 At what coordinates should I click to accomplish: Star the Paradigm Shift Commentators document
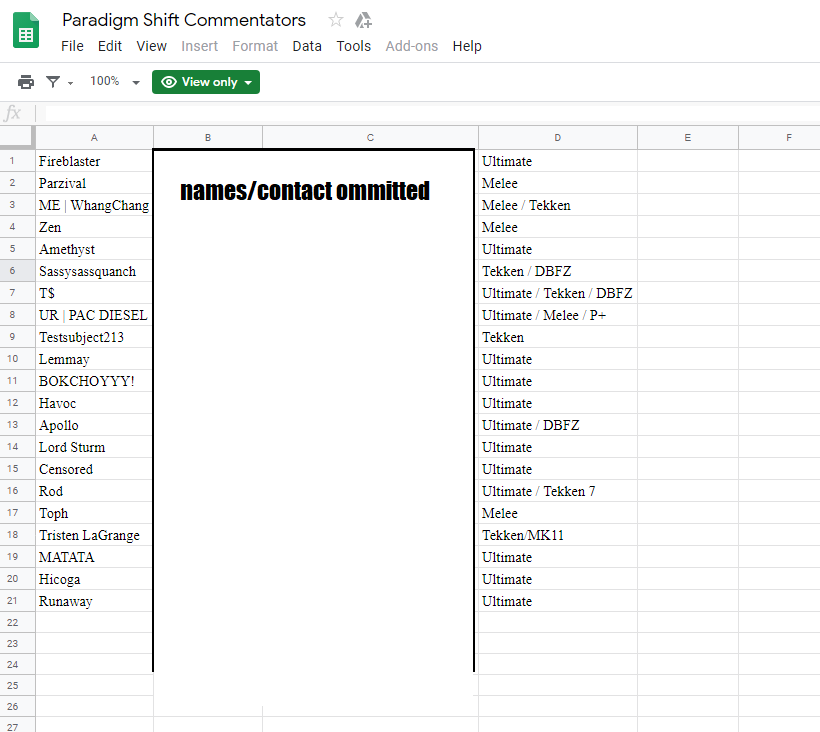click(x=336, y=20)
